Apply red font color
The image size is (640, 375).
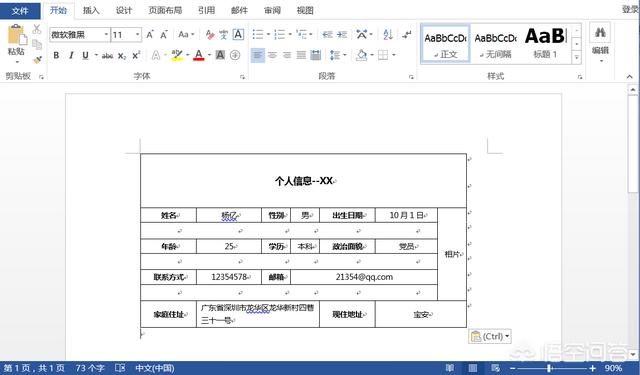pyautogui.click(x=199, y=55)
